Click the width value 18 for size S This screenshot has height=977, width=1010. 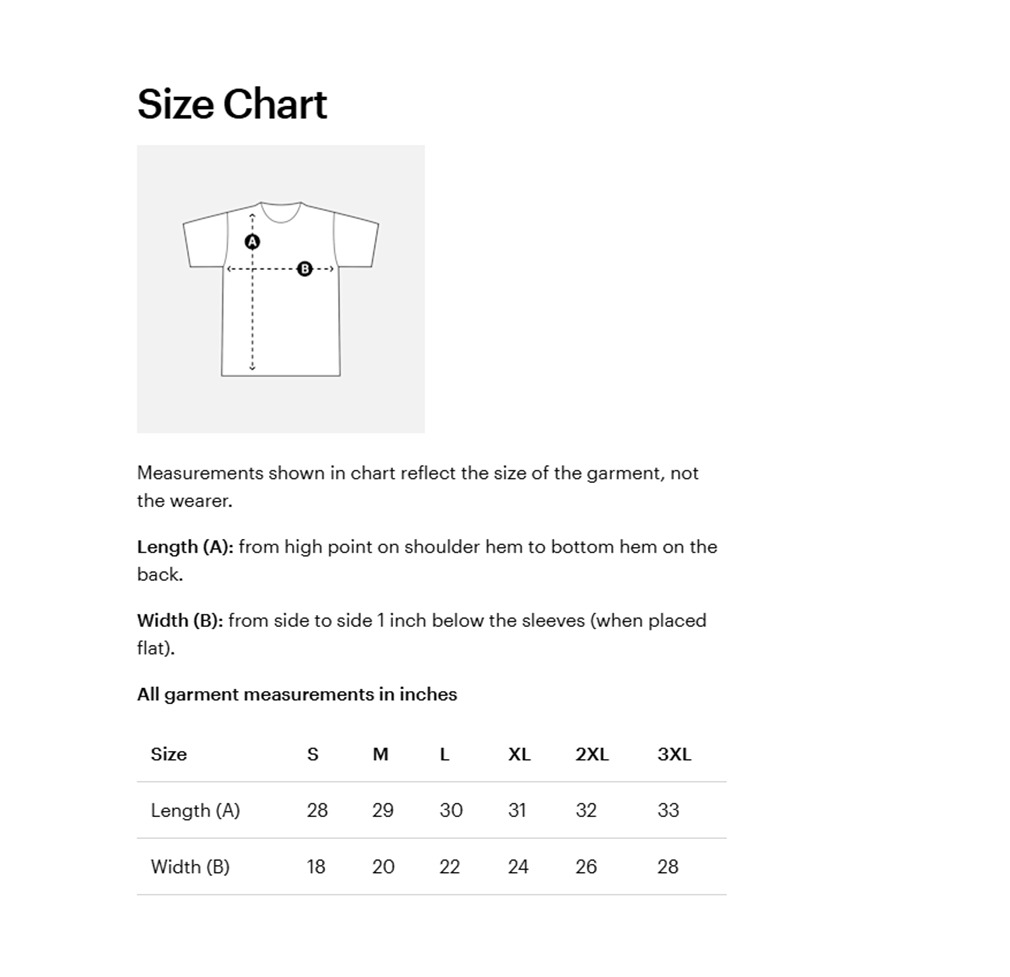click(x=316, y=867)
